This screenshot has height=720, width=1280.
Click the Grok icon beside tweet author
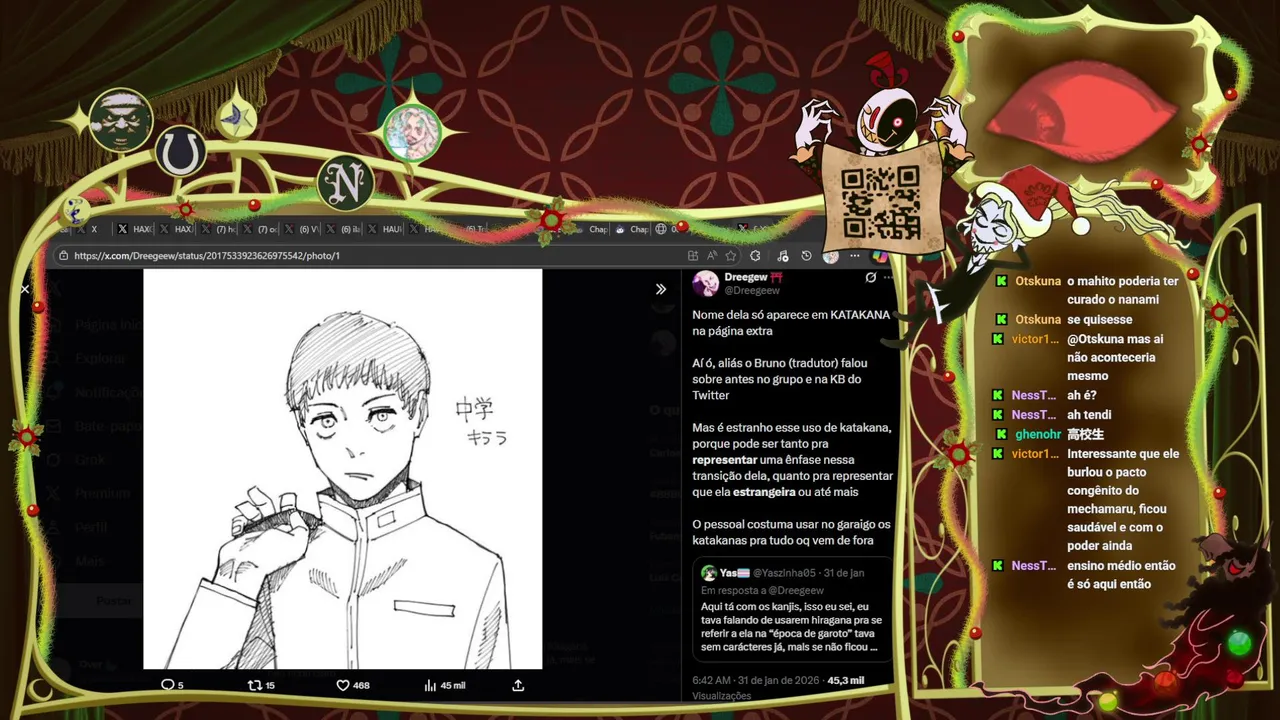tap(871, 277)
